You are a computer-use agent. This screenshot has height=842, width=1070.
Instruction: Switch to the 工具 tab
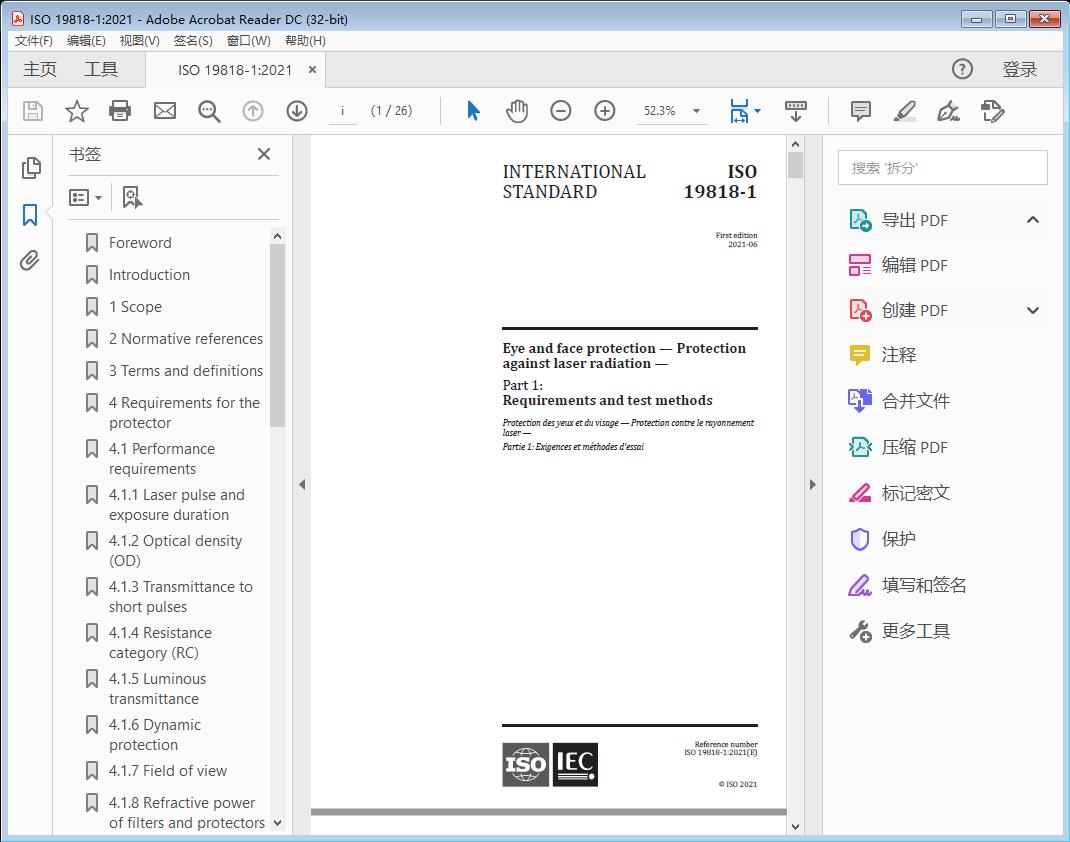[x=101, y=69]
